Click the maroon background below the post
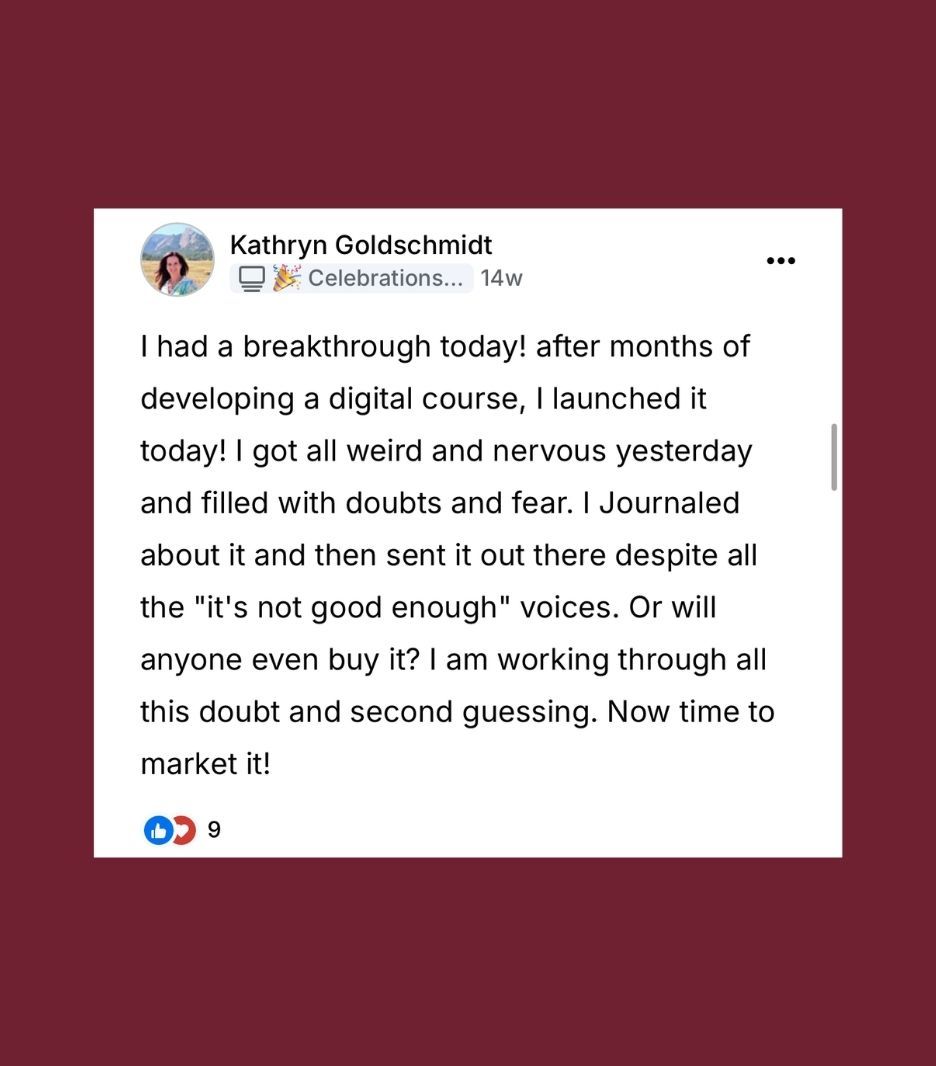This screenshot has height=1066, width=936. 468,960
